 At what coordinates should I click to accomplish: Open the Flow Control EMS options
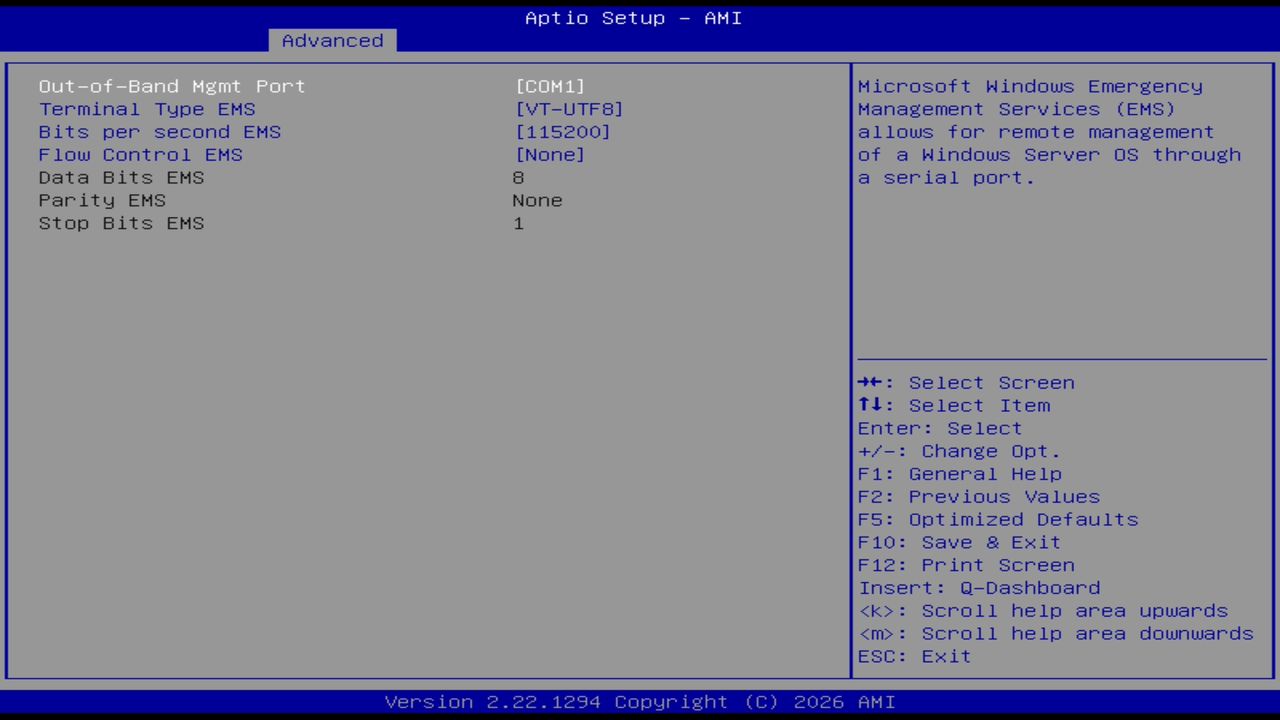(x=140, y=154)
